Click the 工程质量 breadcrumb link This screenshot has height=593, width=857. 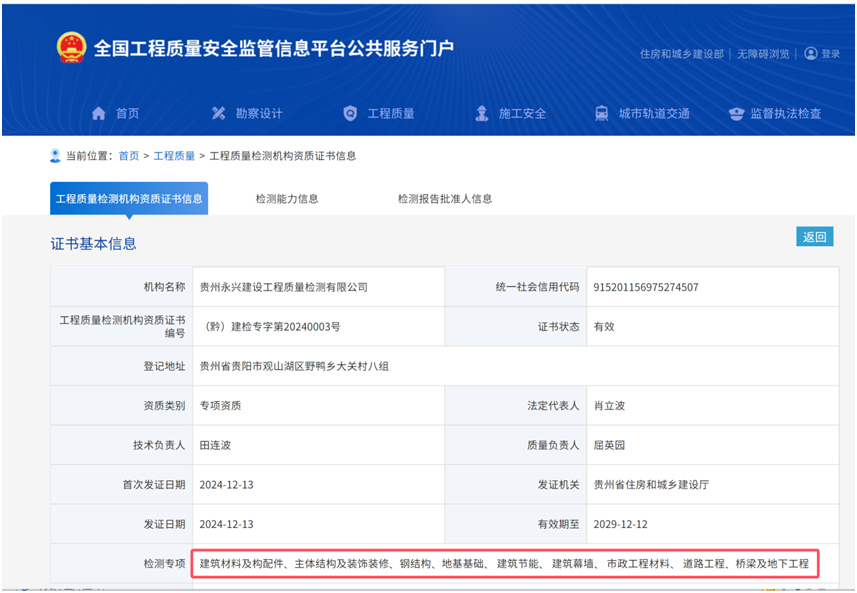[x=174, y=156]
